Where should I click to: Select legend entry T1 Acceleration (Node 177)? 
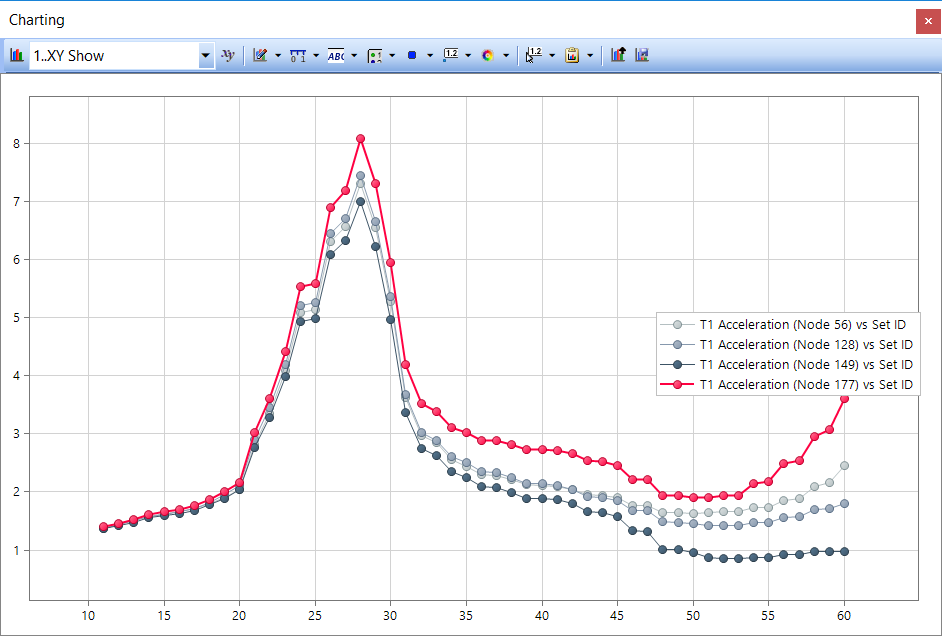pyautogui.click(x=786, y=384)
